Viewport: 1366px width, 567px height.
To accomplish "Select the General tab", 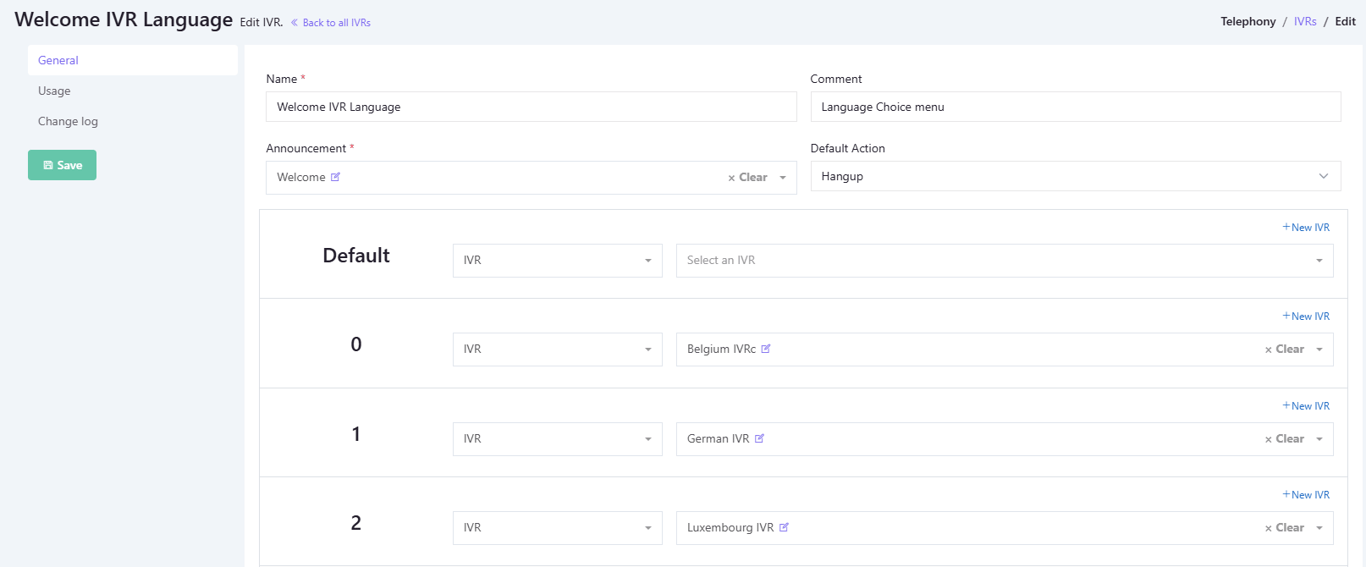I will coord(58,61).
